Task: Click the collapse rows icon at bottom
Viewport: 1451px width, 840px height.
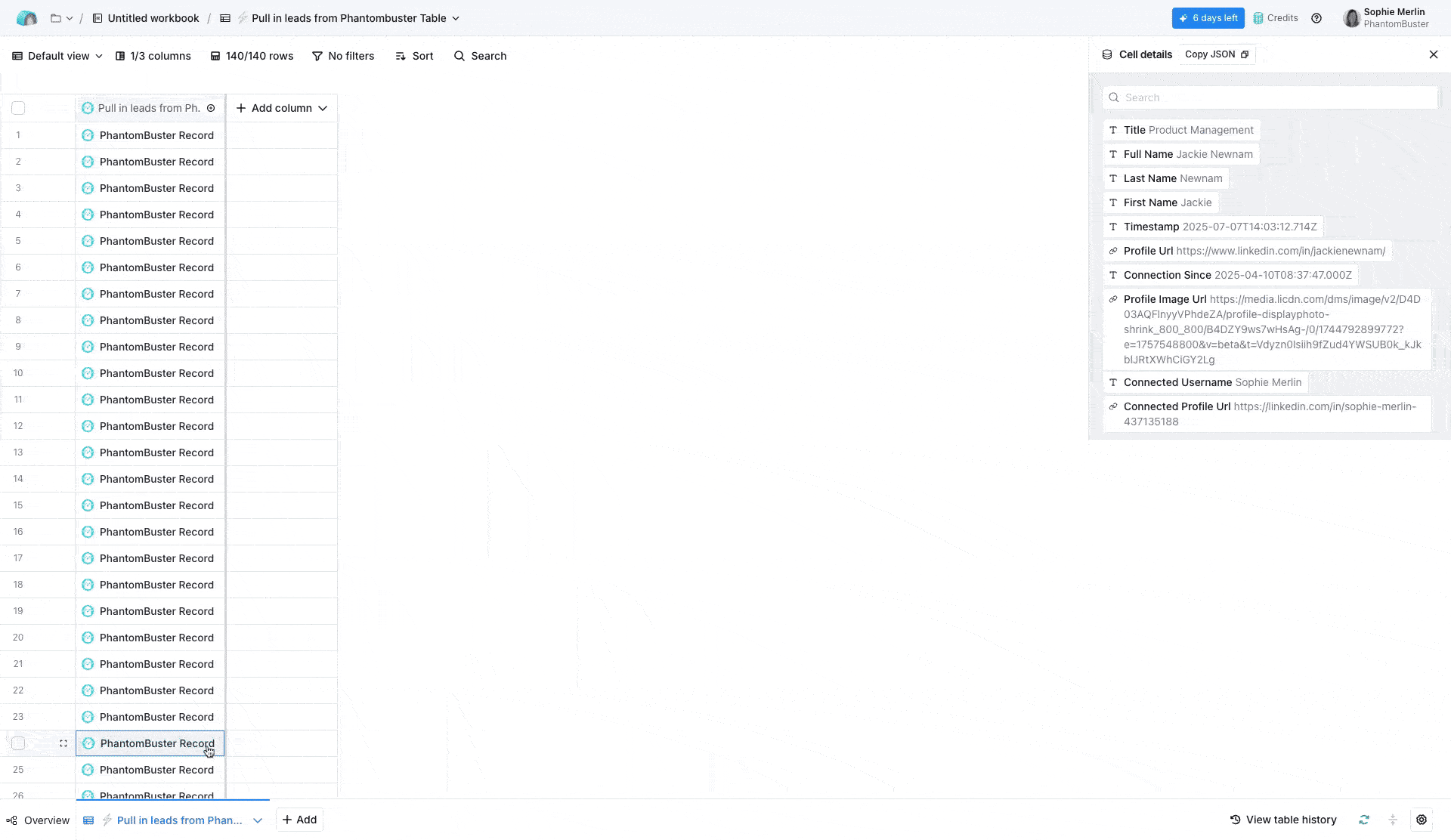Action: click(1393, 820)
